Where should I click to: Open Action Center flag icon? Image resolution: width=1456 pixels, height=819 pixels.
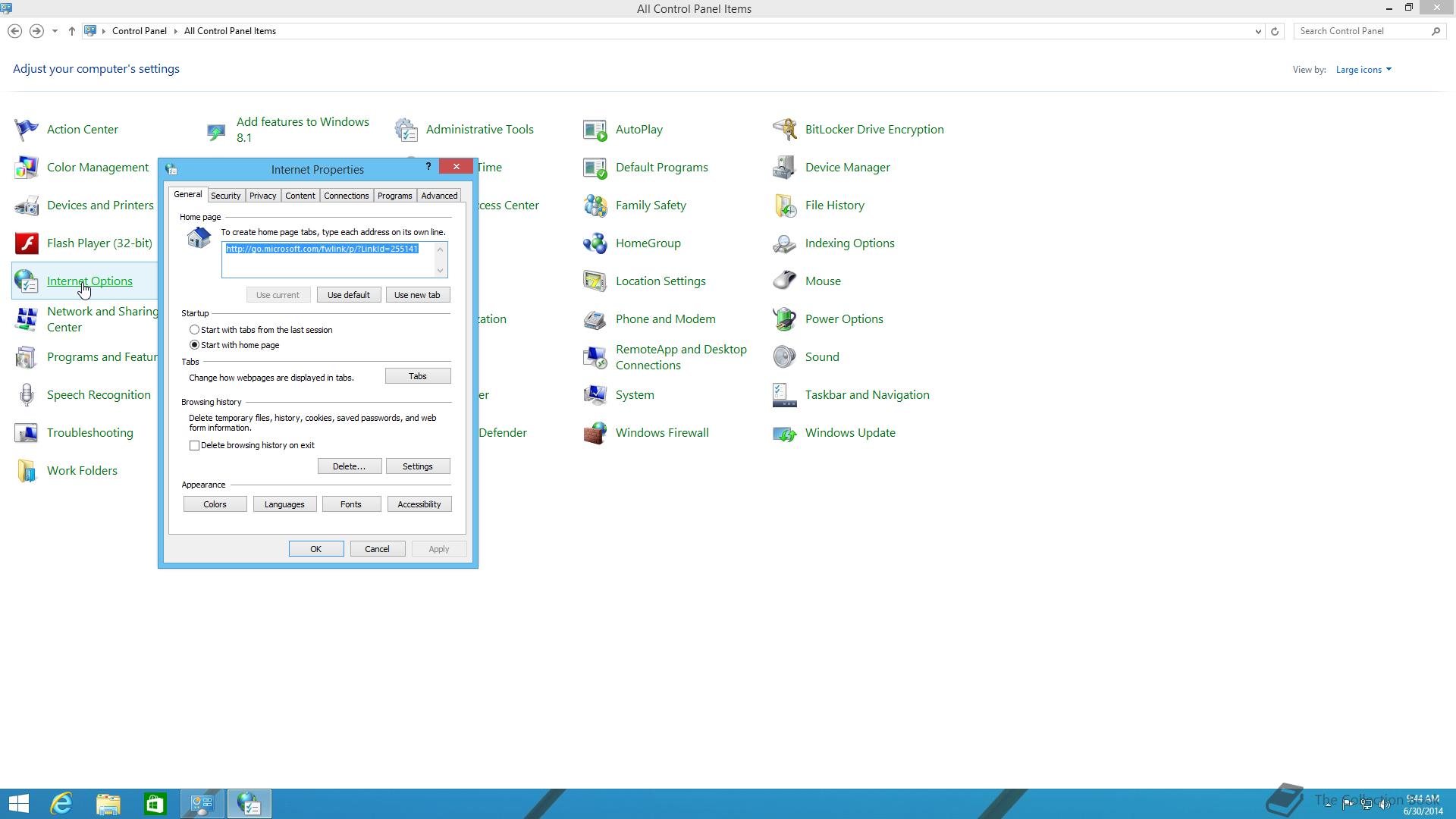tap(27, 130)
